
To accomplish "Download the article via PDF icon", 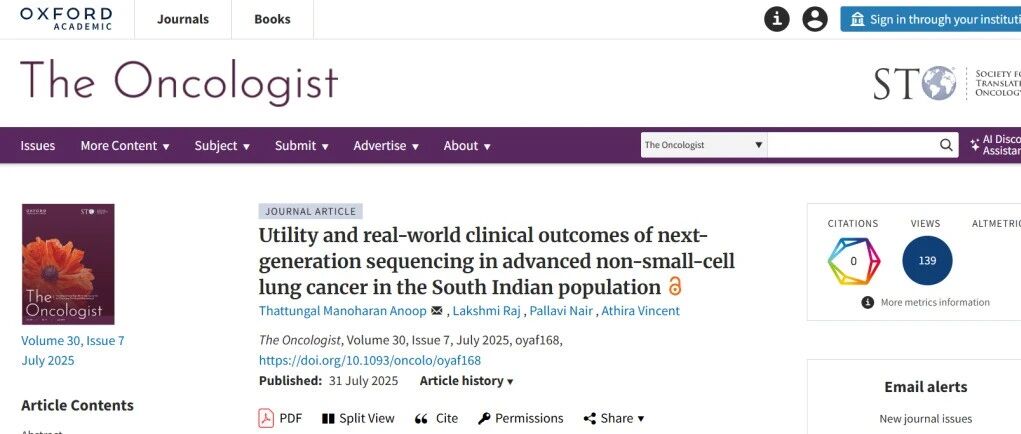I will point(266,418).
